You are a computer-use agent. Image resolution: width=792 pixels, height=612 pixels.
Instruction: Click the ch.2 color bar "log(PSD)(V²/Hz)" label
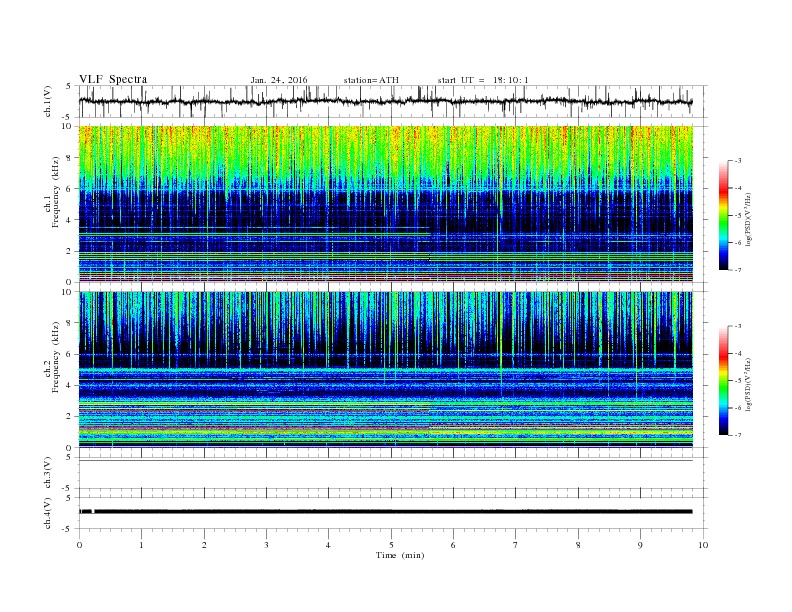point(748,384)
